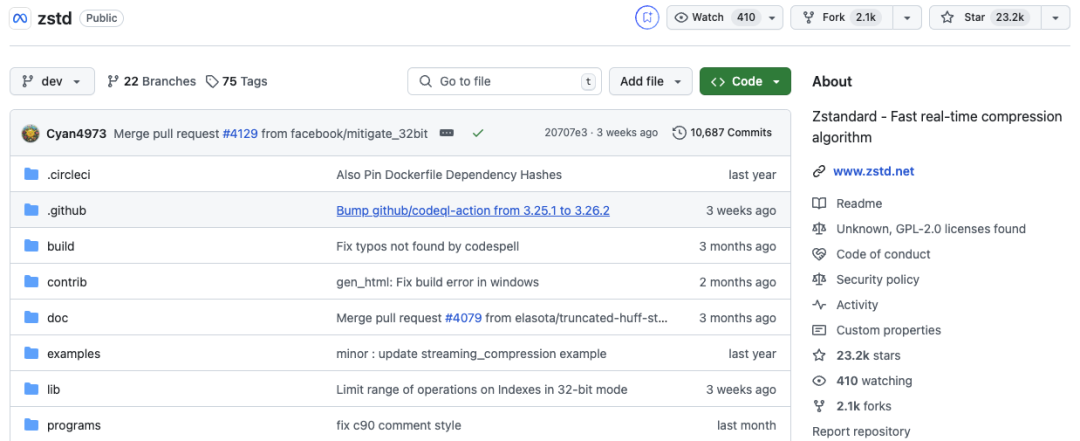
Task: Expand the Star lists dropdown arrow
Action: point(1056,18)
